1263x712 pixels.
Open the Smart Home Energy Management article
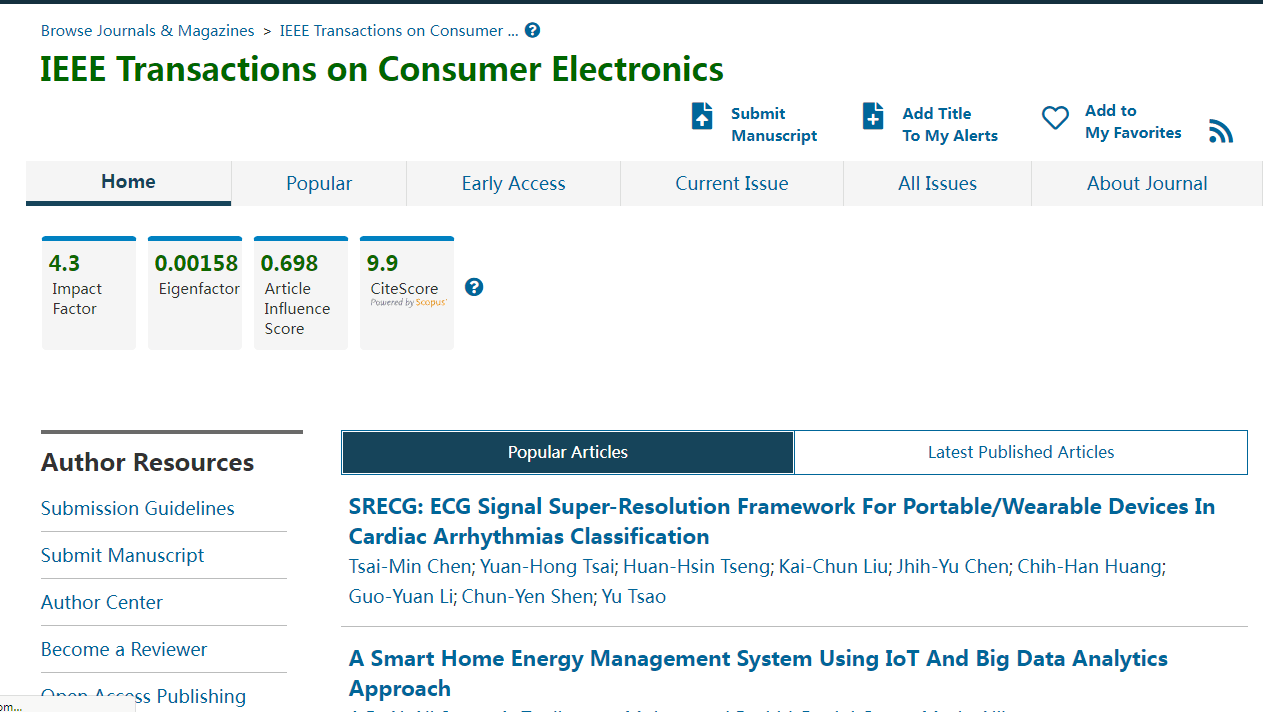tap(758, 673)
